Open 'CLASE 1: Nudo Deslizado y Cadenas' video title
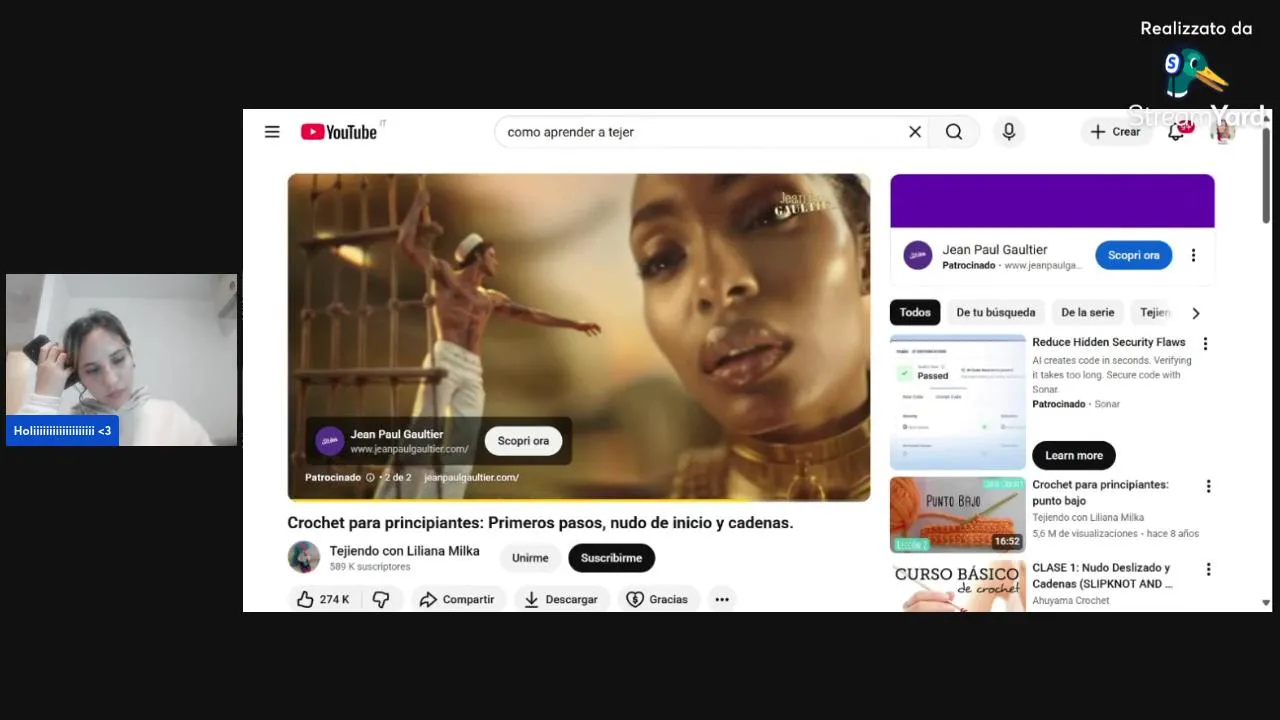 pyautogui.click(x=1102, y=575)
